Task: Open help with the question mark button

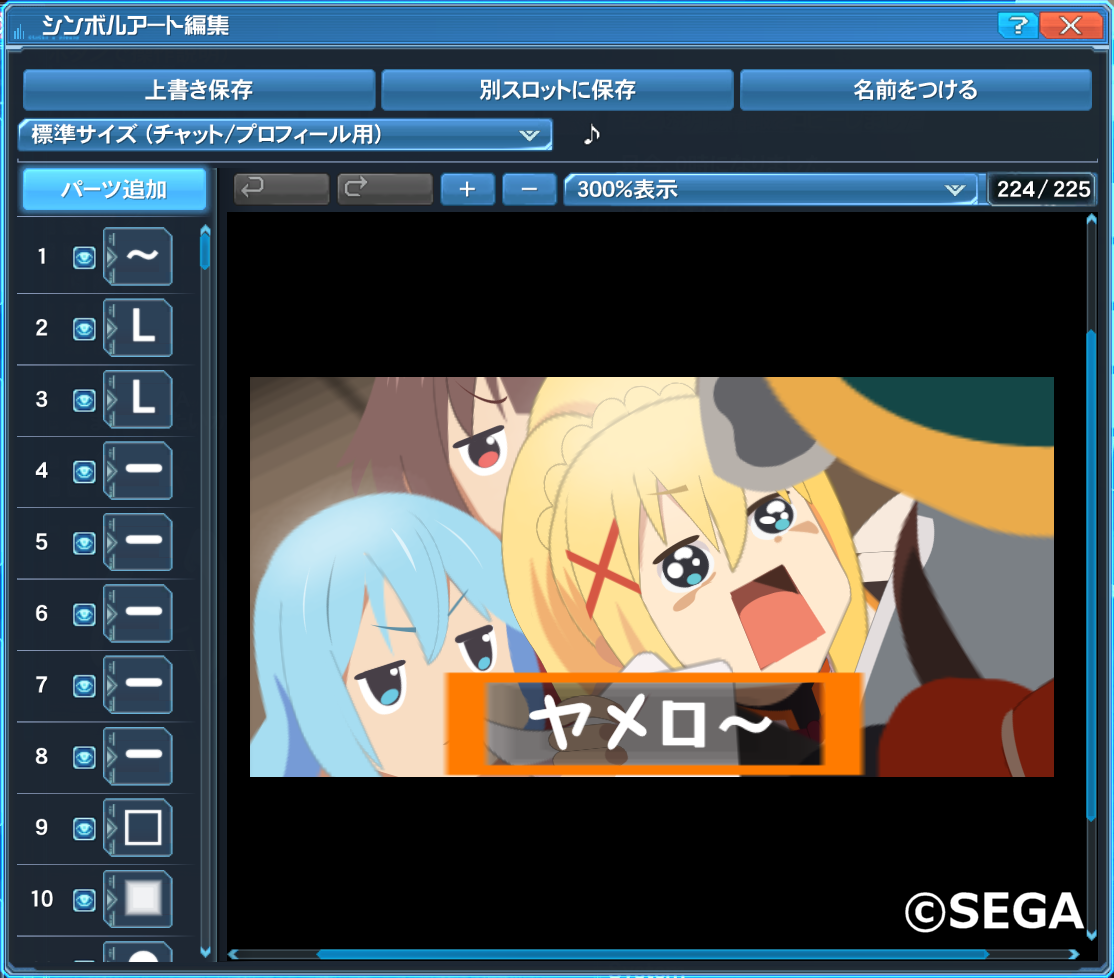Action: tap(1018, 26)
